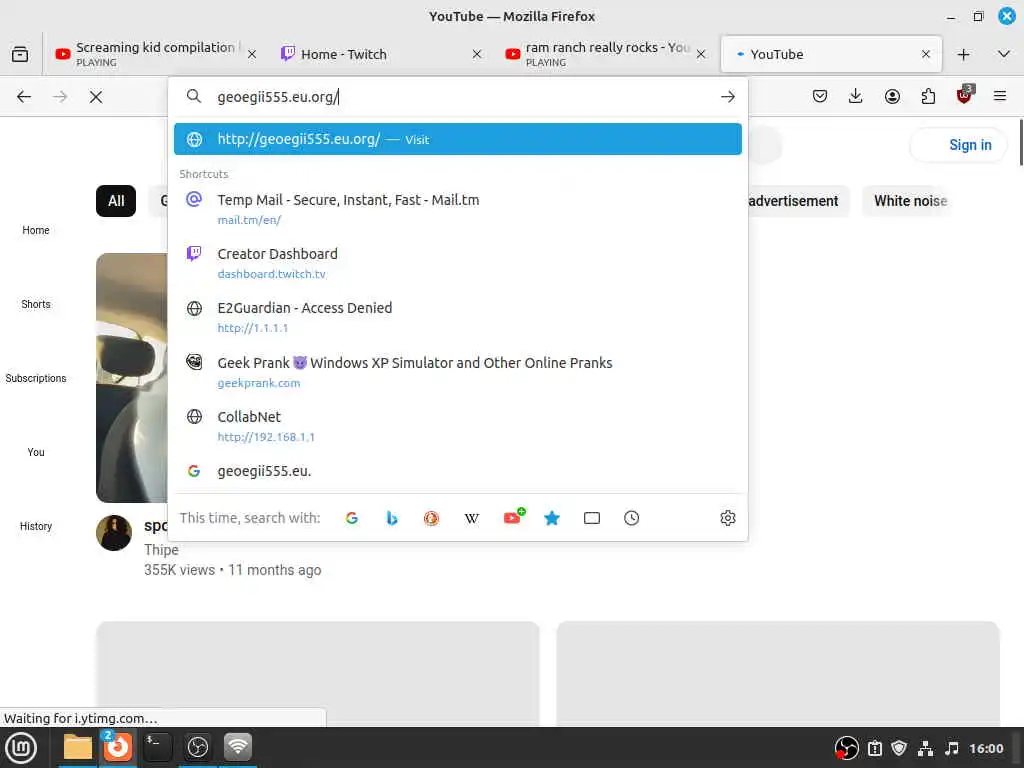The image size is (1024, 768).
Task: Expand the list all tabs chevron
Action: point(1004,54)
